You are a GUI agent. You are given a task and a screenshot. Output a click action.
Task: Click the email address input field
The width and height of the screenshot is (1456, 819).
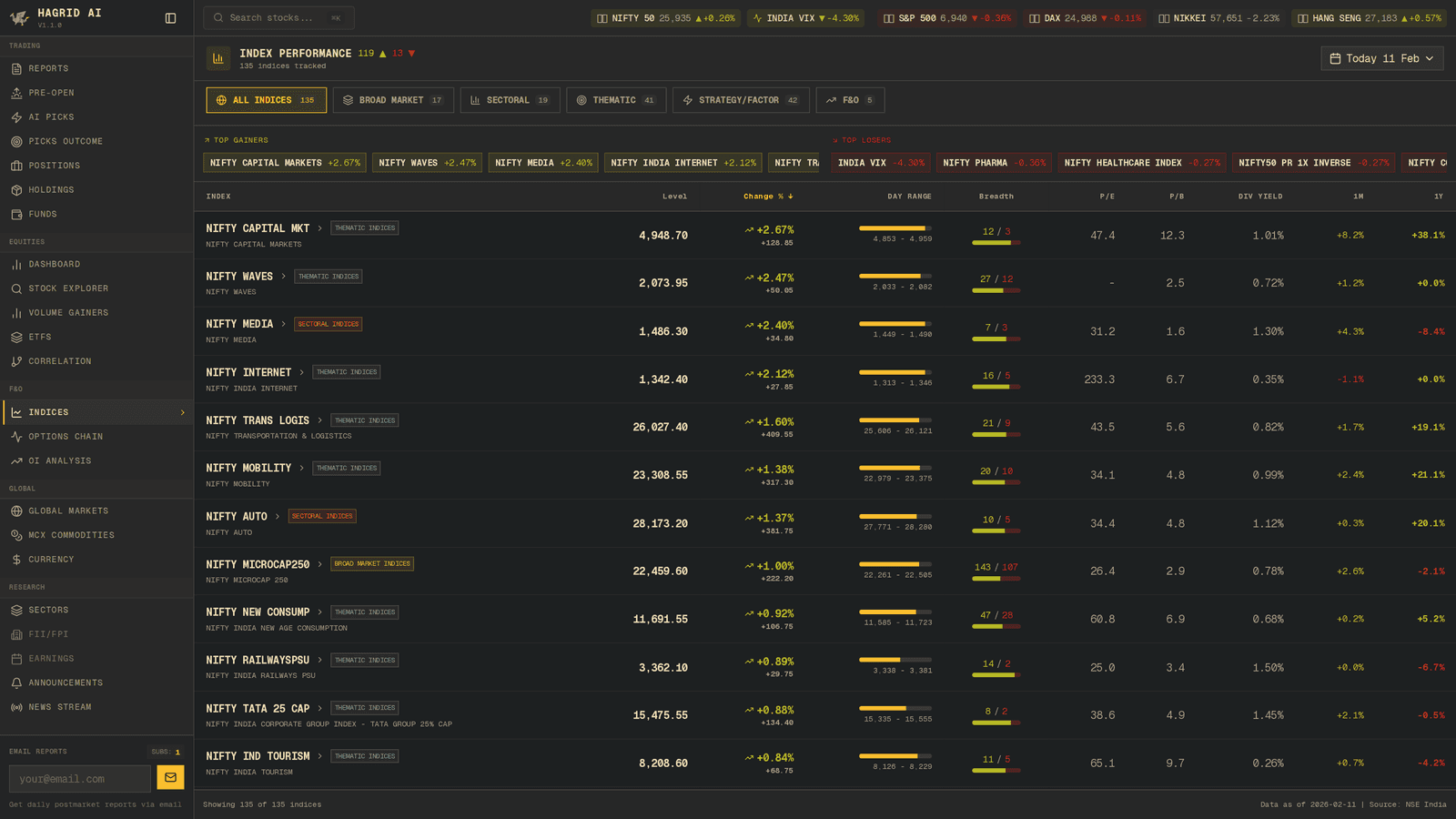pyautogui.click(x=80, y=779)
